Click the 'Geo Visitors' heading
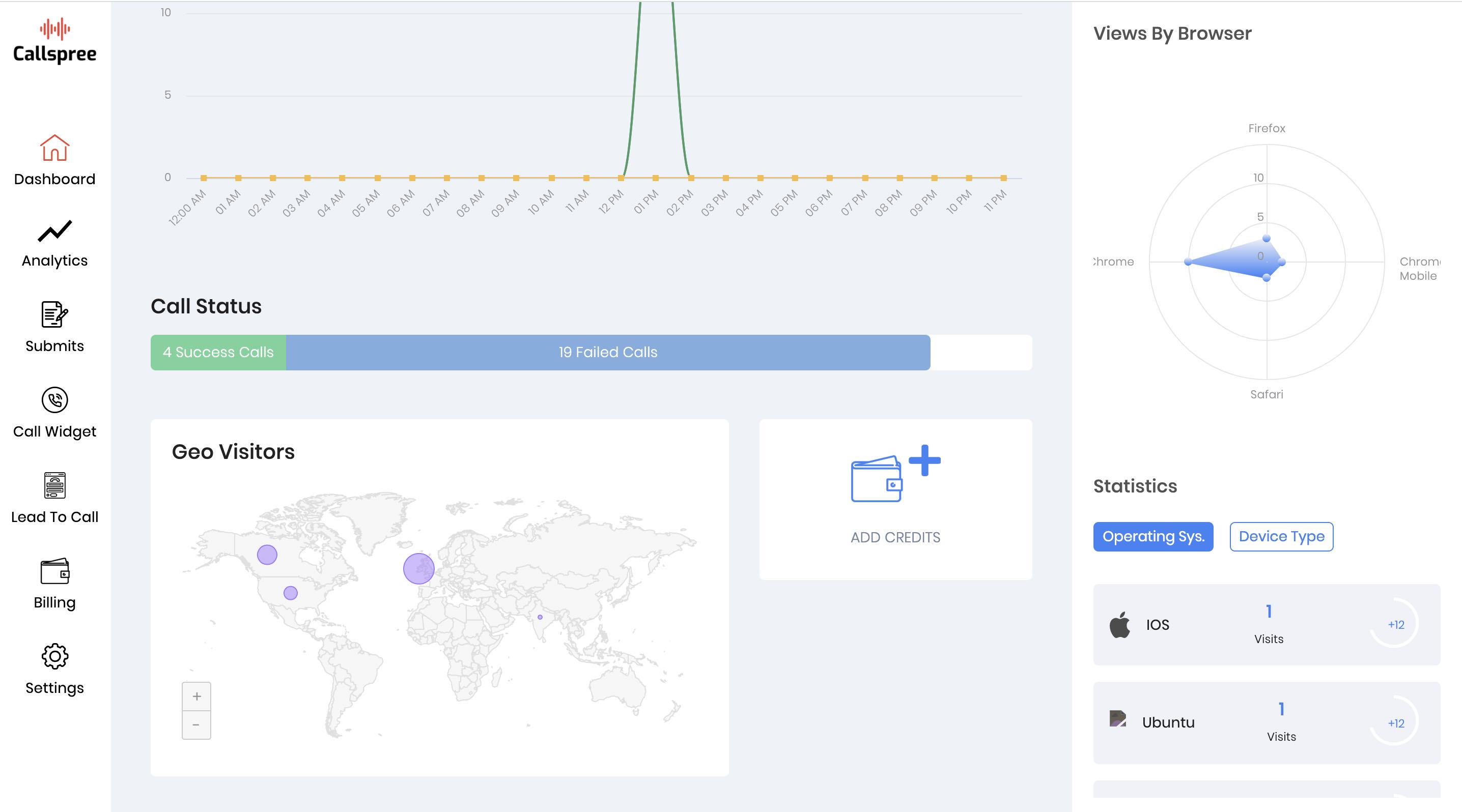This screenshot has width=1462, height=812. tap(233, 452)
